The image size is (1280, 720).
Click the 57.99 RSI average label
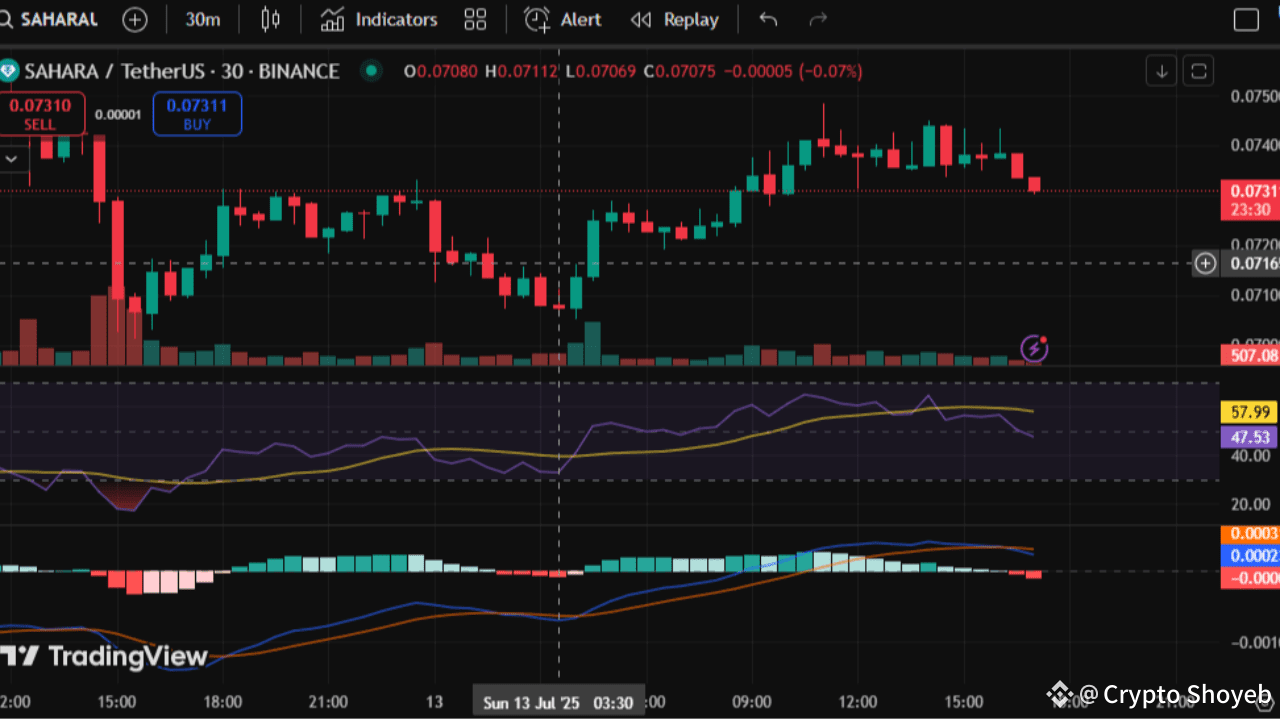[x=1251, y=412]
